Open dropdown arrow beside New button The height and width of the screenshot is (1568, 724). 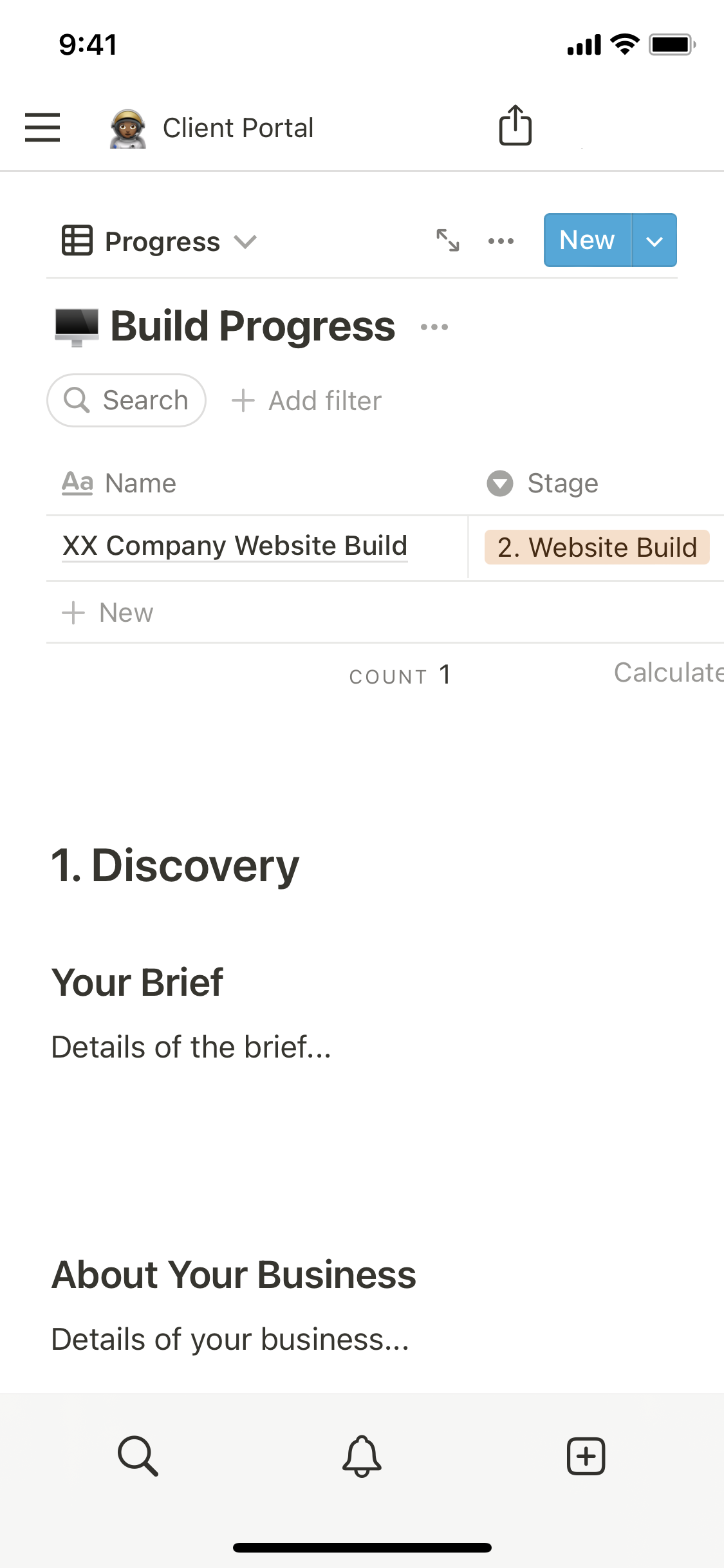pyautogui.click(x=654, y=241)
